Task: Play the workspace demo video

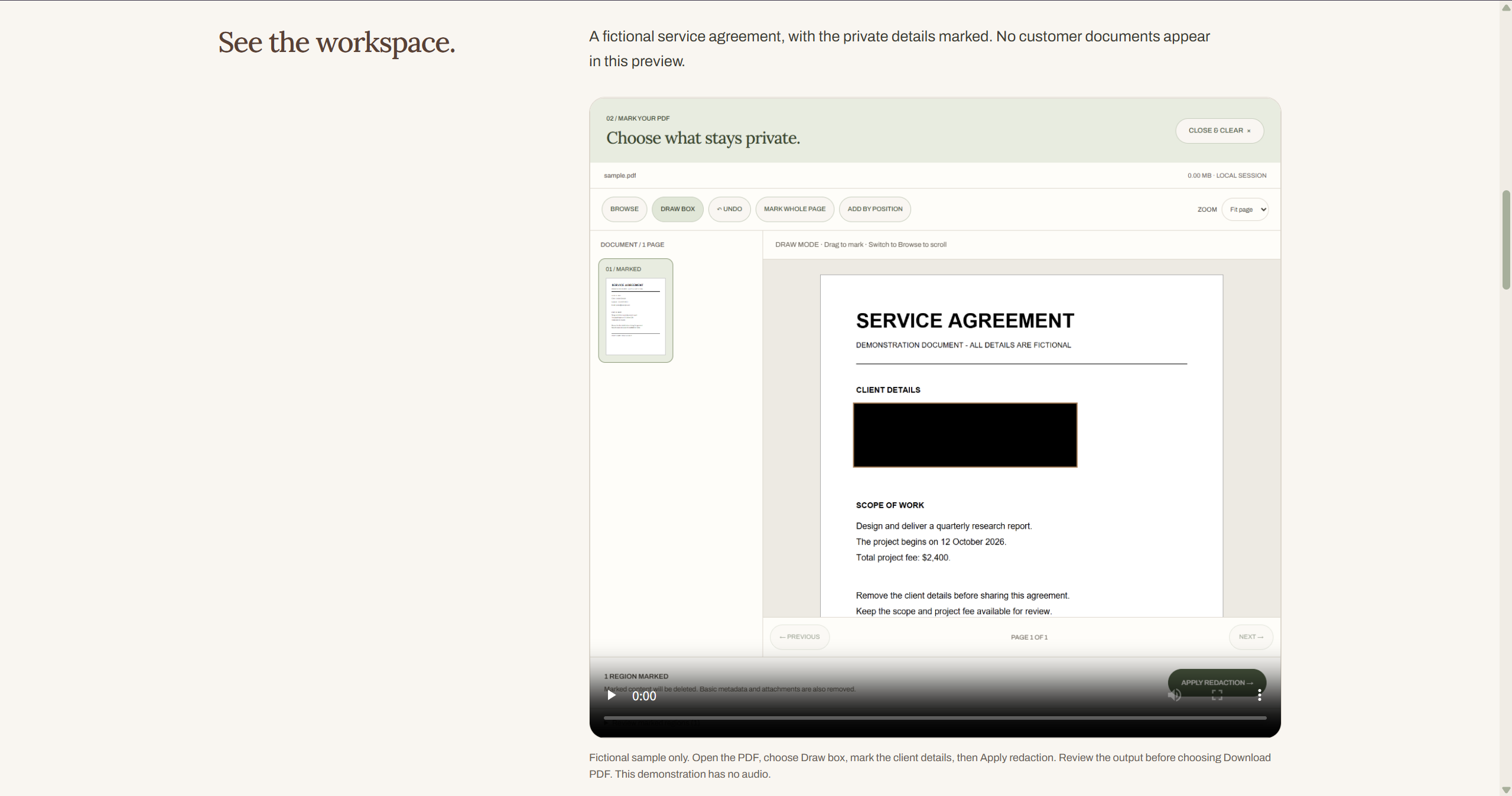Action: [612, 696]
